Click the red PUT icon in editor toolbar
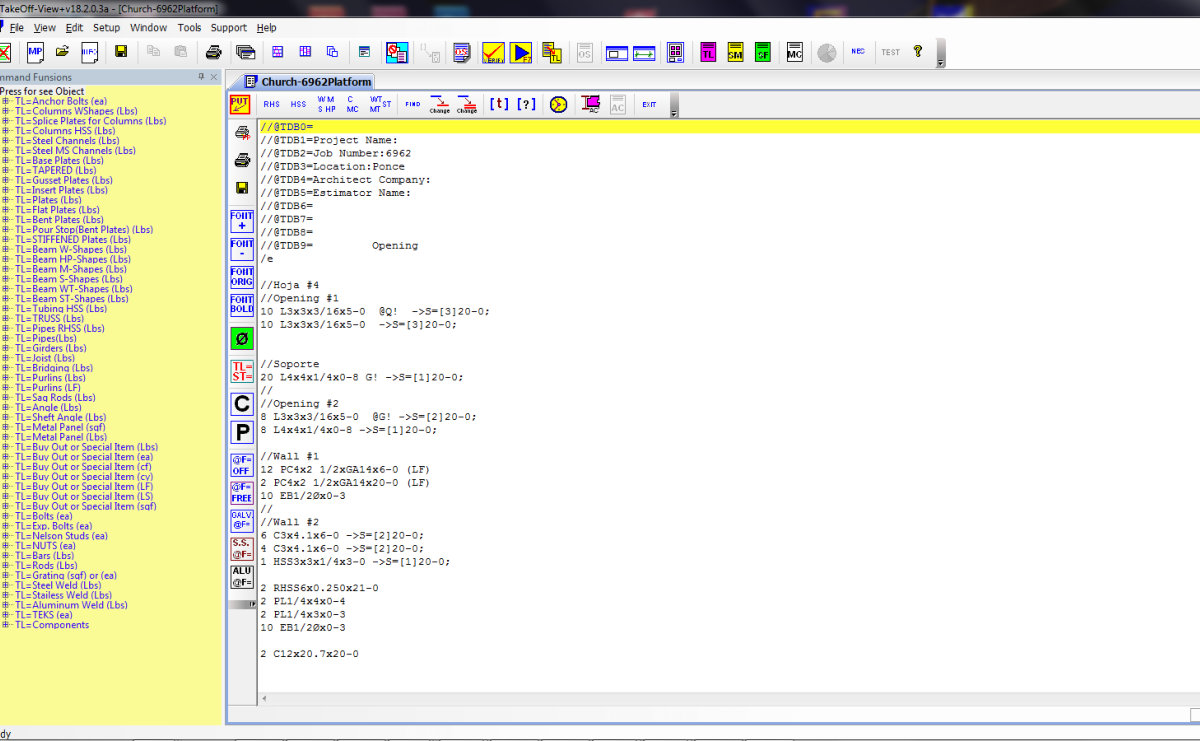The width and height of the screenshot is (1200, 741). [x=240, y=104]
